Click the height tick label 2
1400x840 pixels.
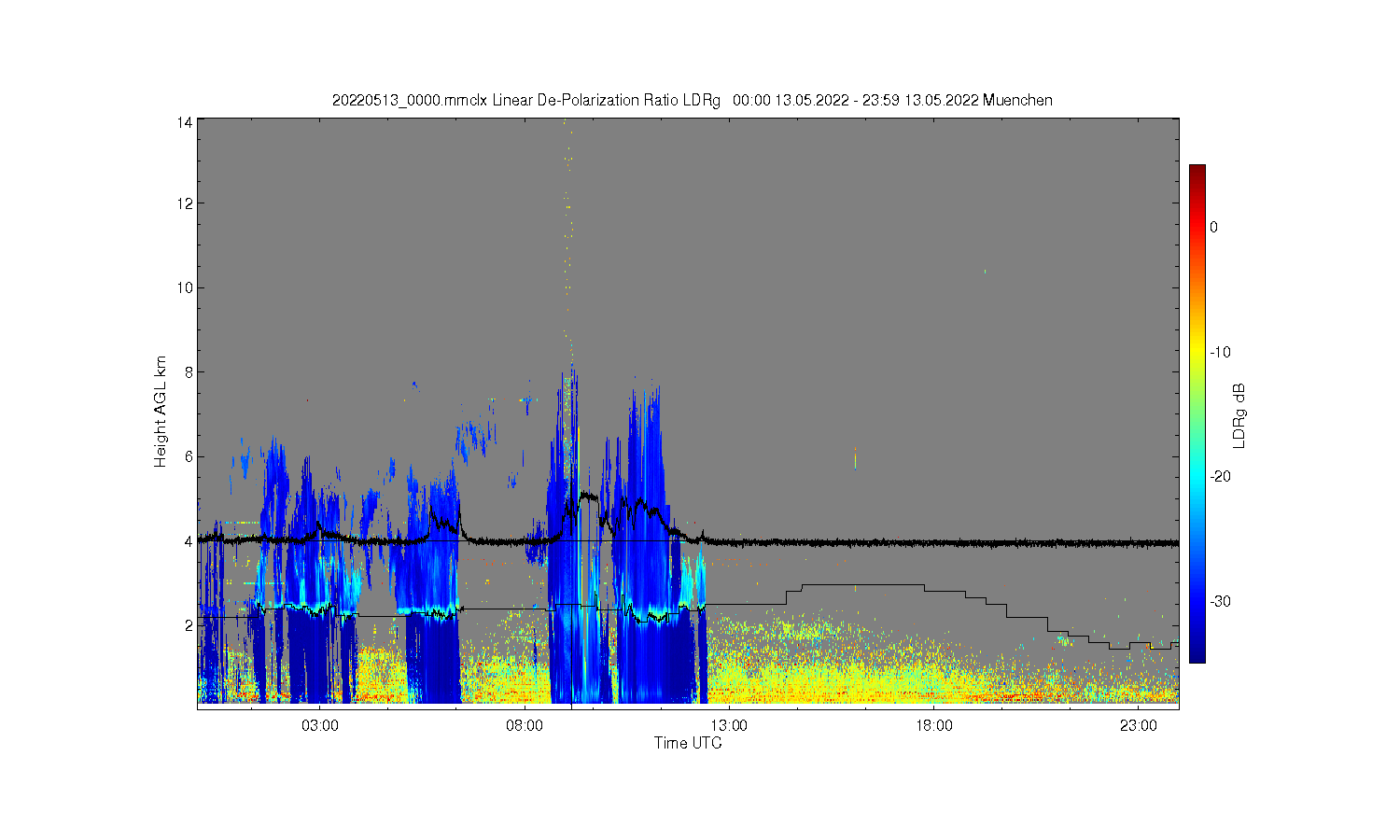click(x=189, y=625)
